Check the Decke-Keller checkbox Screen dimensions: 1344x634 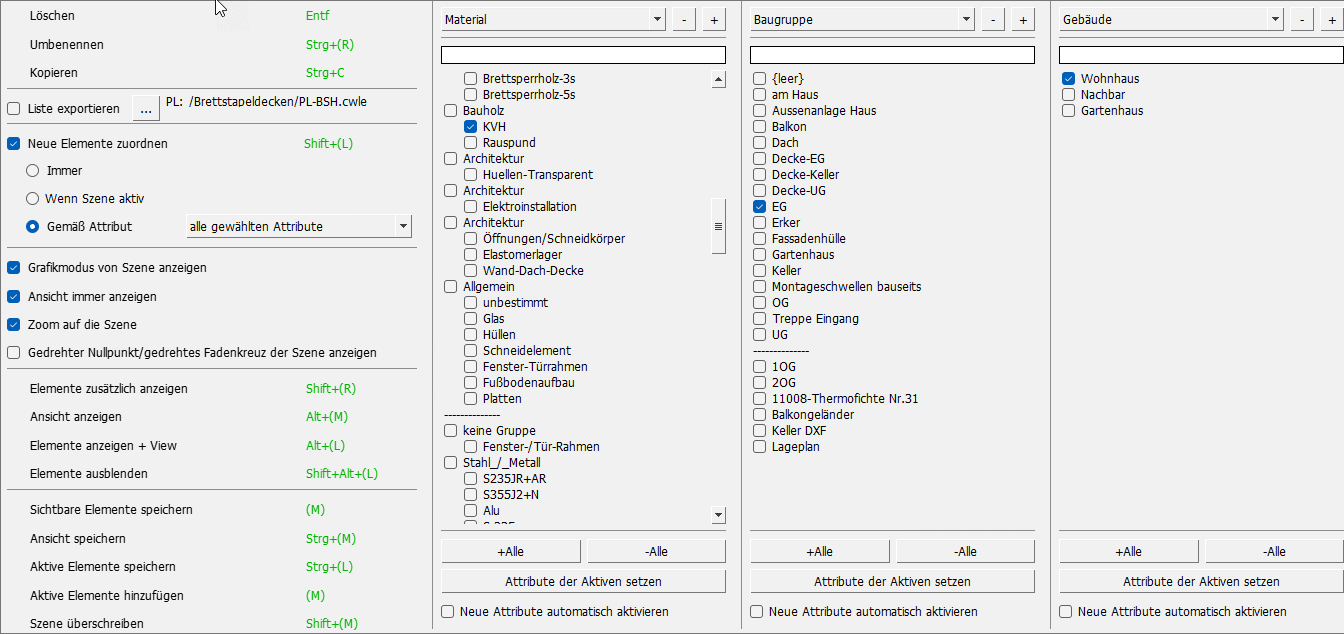click(759, 175)
